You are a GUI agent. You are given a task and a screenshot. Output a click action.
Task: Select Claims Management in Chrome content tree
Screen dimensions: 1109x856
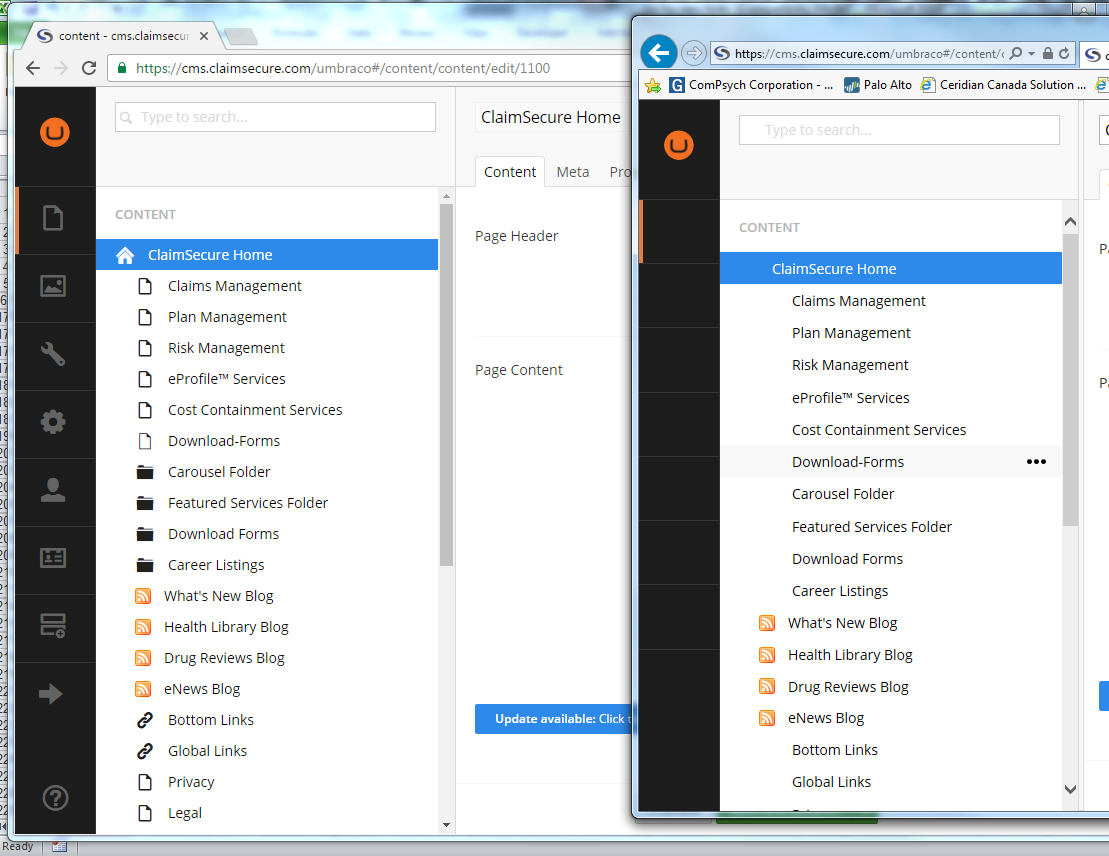click(234, 286)
